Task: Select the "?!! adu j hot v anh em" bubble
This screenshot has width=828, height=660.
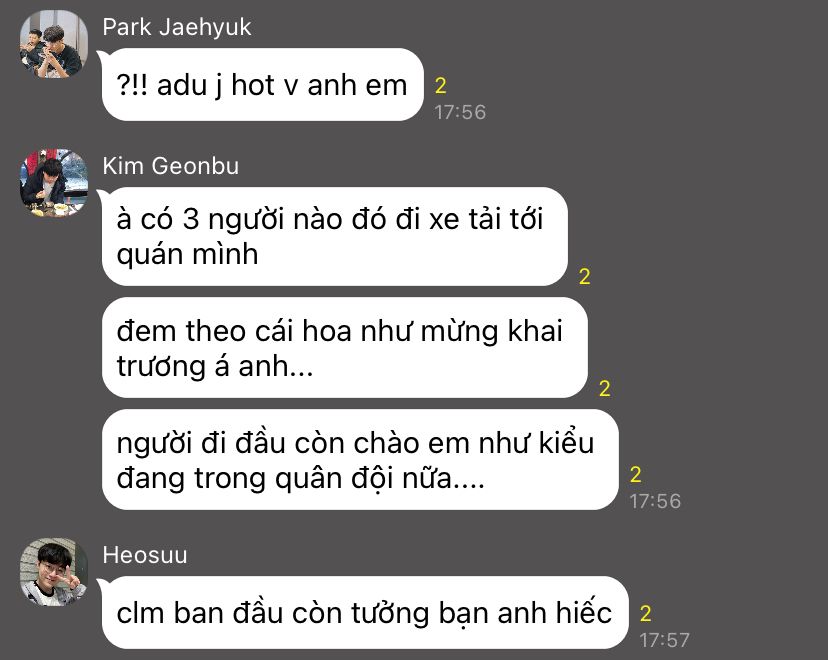Action: pos(262,84)
